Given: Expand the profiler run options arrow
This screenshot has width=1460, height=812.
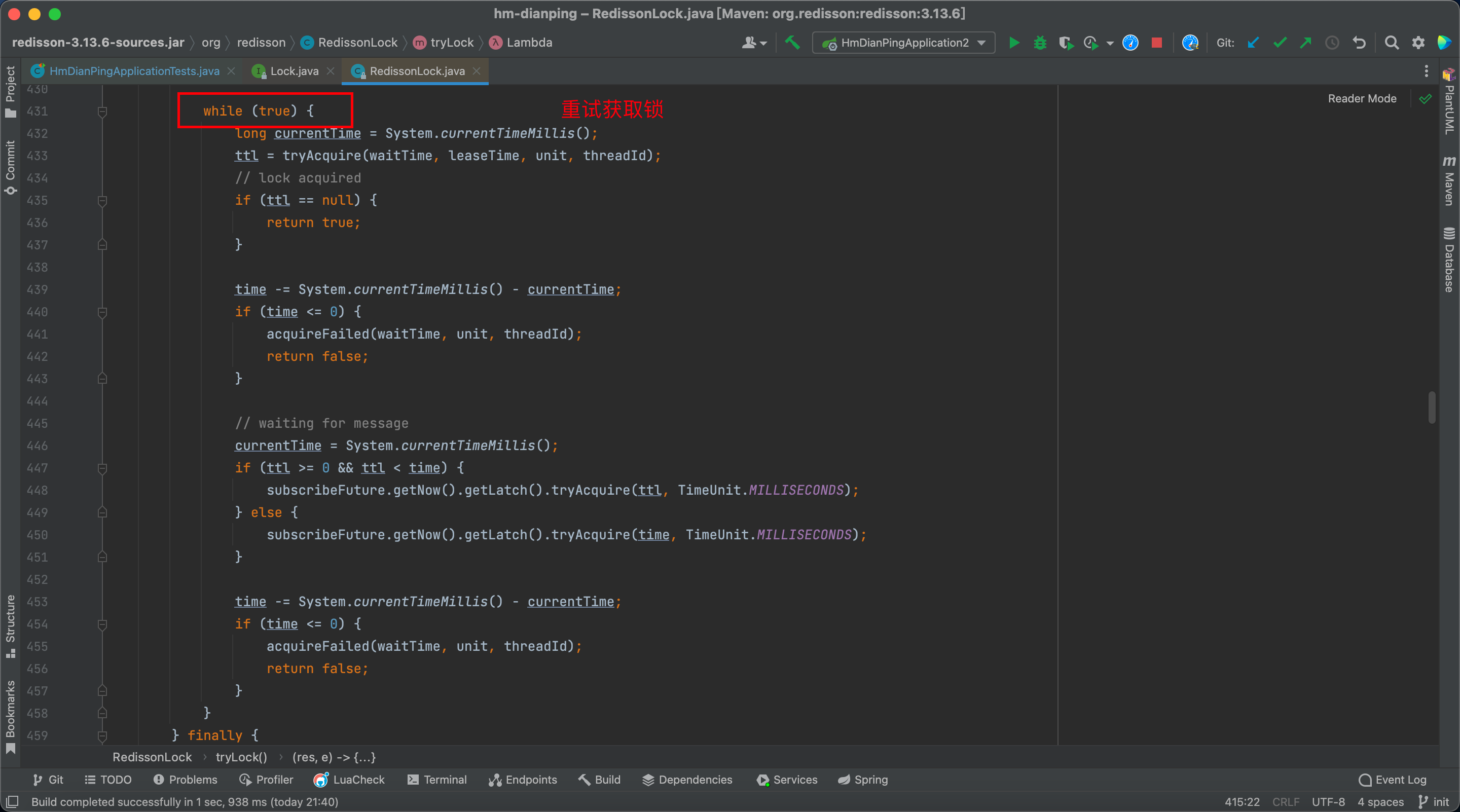Looking at the screenshot, I should (1110, 43).
